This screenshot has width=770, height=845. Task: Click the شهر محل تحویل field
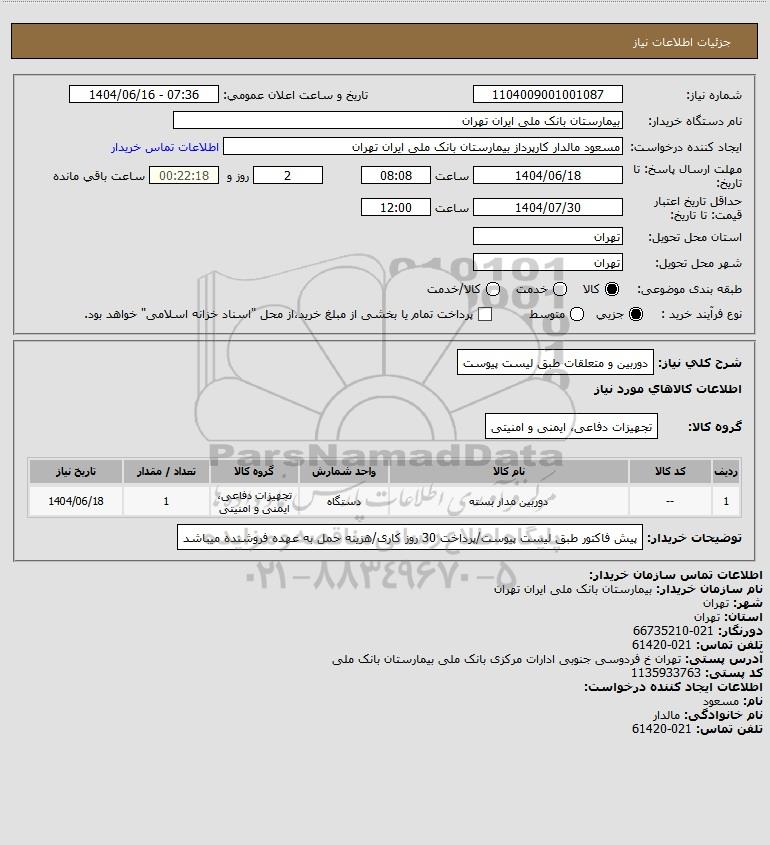(x=547, y=262)
